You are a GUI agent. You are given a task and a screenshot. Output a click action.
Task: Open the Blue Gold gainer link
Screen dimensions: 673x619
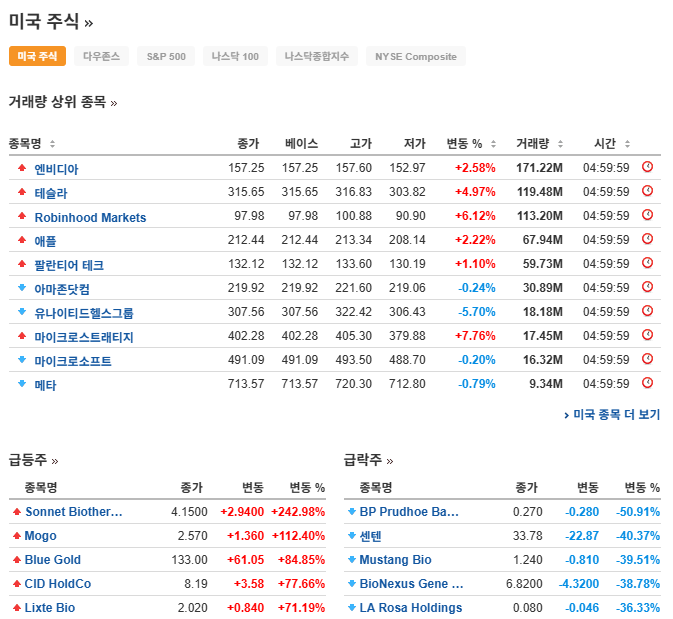[53, 560]
